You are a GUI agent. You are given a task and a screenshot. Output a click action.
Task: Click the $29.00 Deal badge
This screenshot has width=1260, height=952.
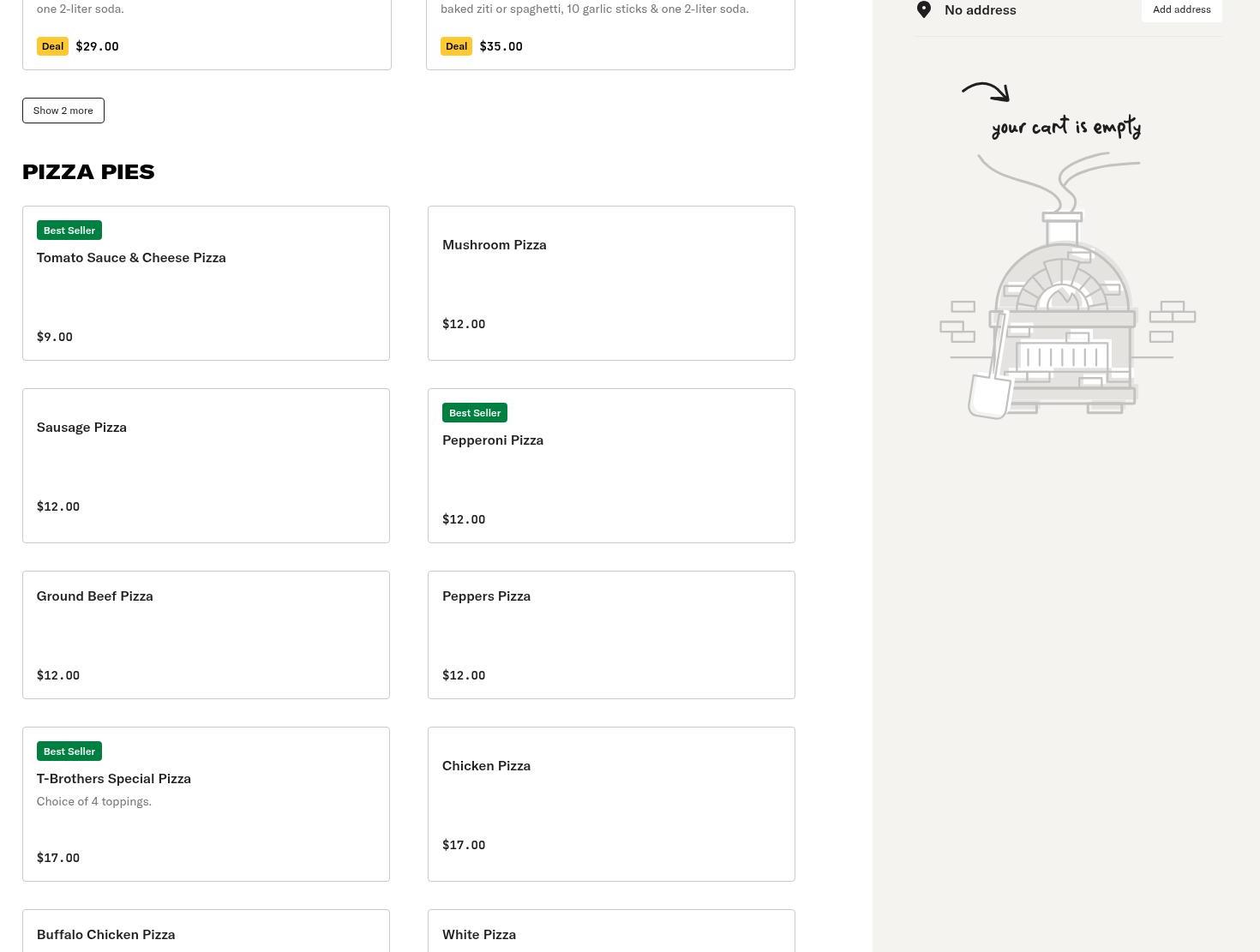pos(52,46)
